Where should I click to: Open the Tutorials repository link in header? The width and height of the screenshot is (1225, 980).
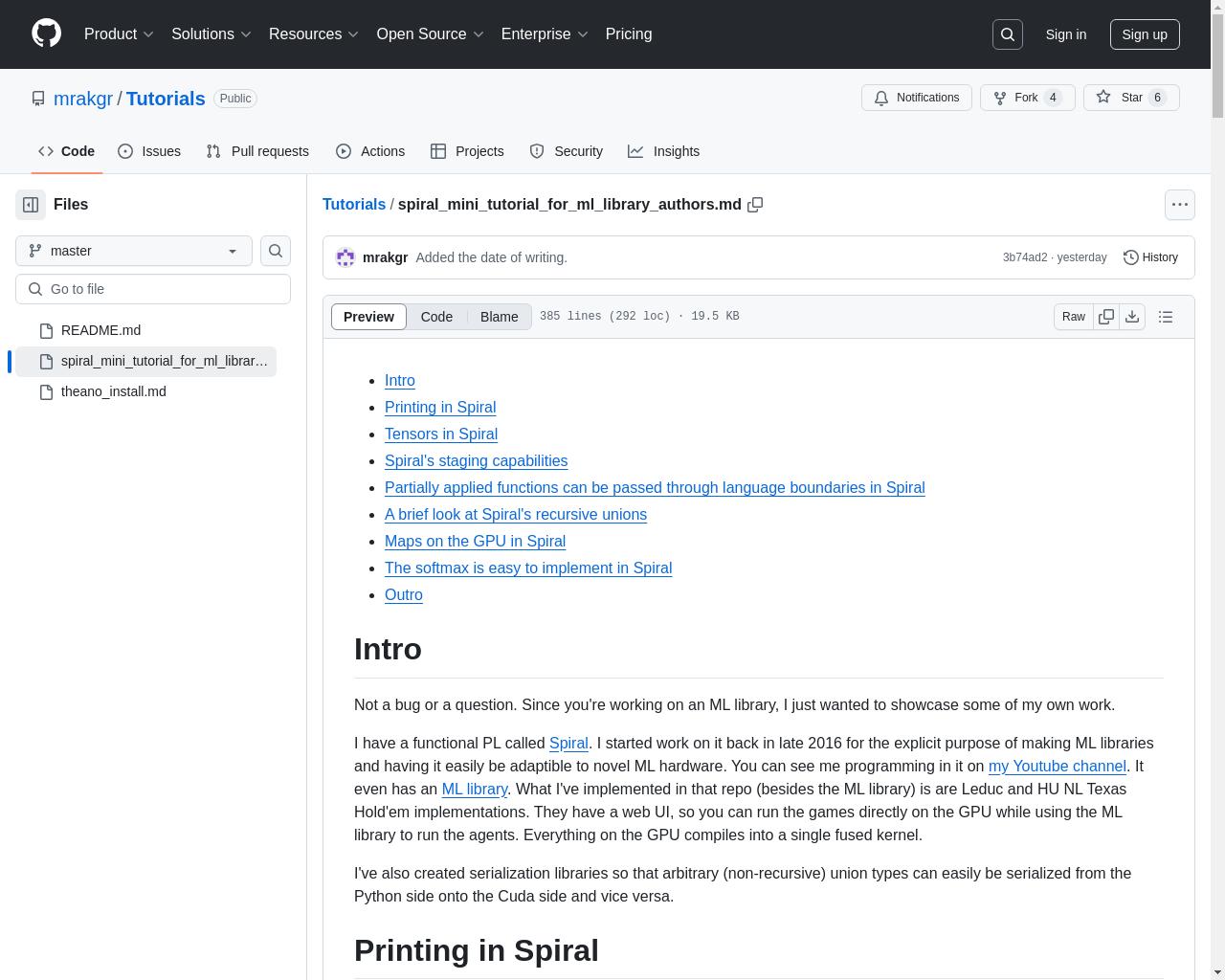point(166,99)
